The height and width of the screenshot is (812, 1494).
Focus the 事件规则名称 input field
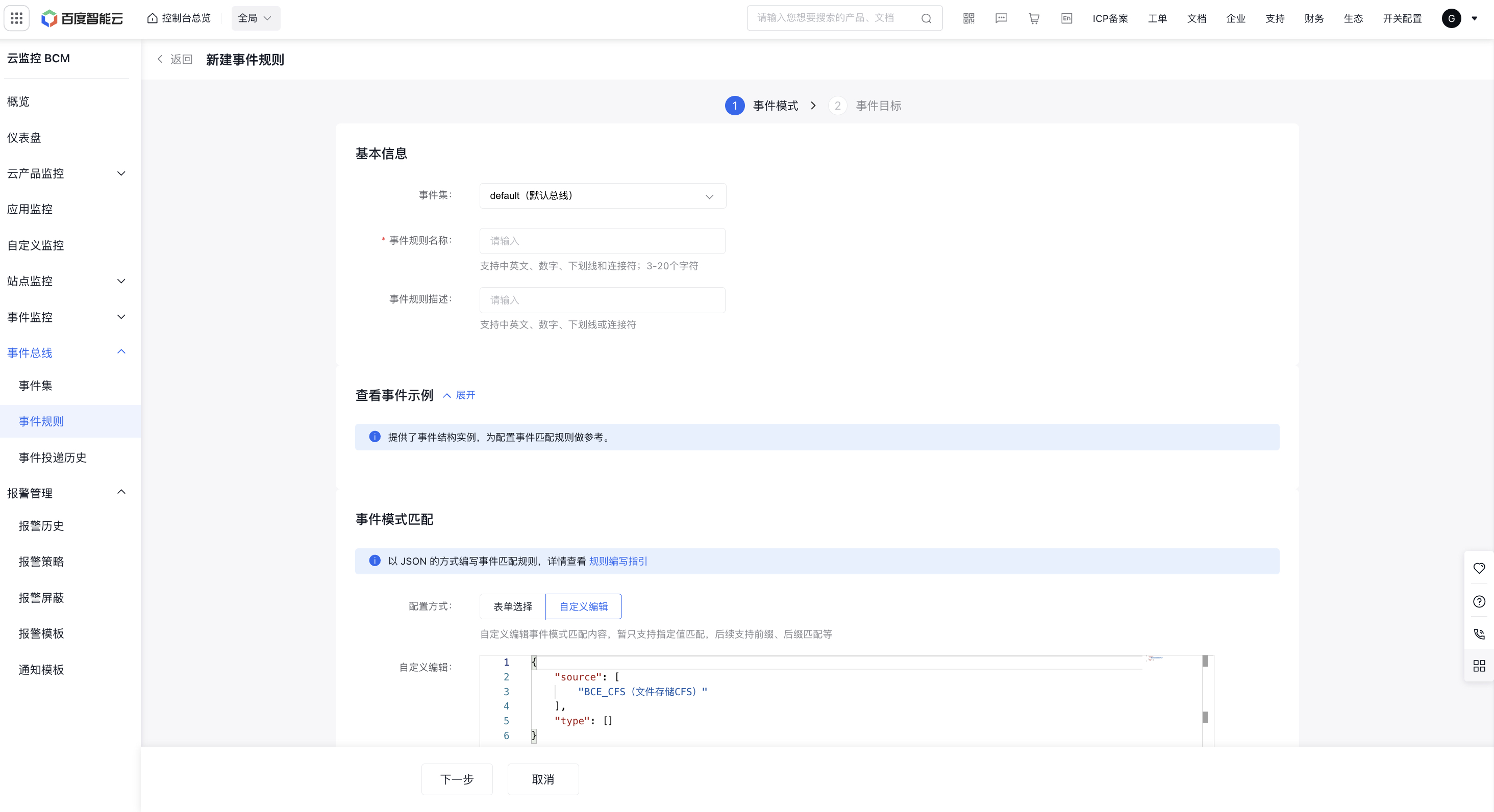click(602, 241)
